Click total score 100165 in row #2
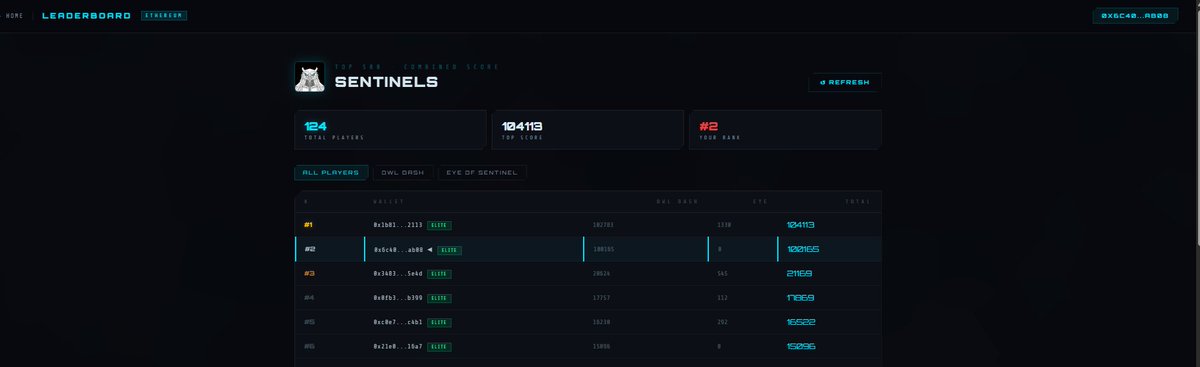The image size is (1200, 367). (803, 250)
